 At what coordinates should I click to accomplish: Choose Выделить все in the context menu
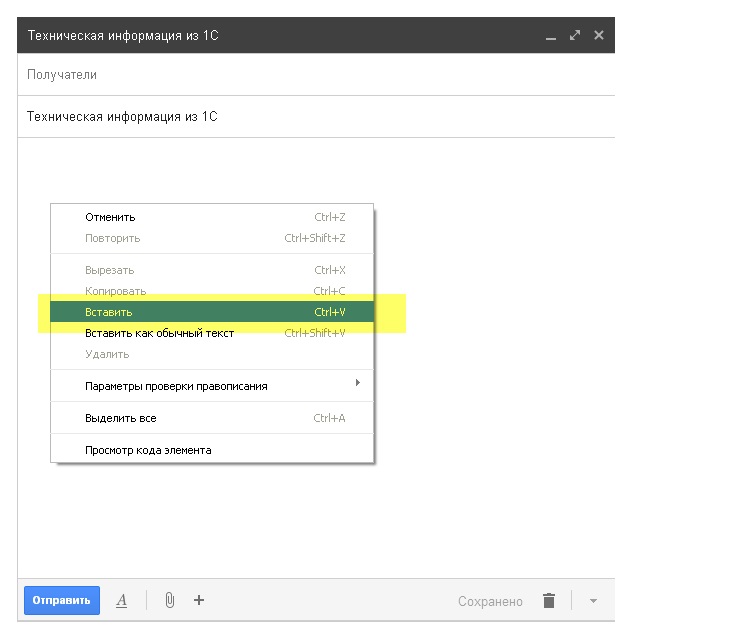[212, 418]
